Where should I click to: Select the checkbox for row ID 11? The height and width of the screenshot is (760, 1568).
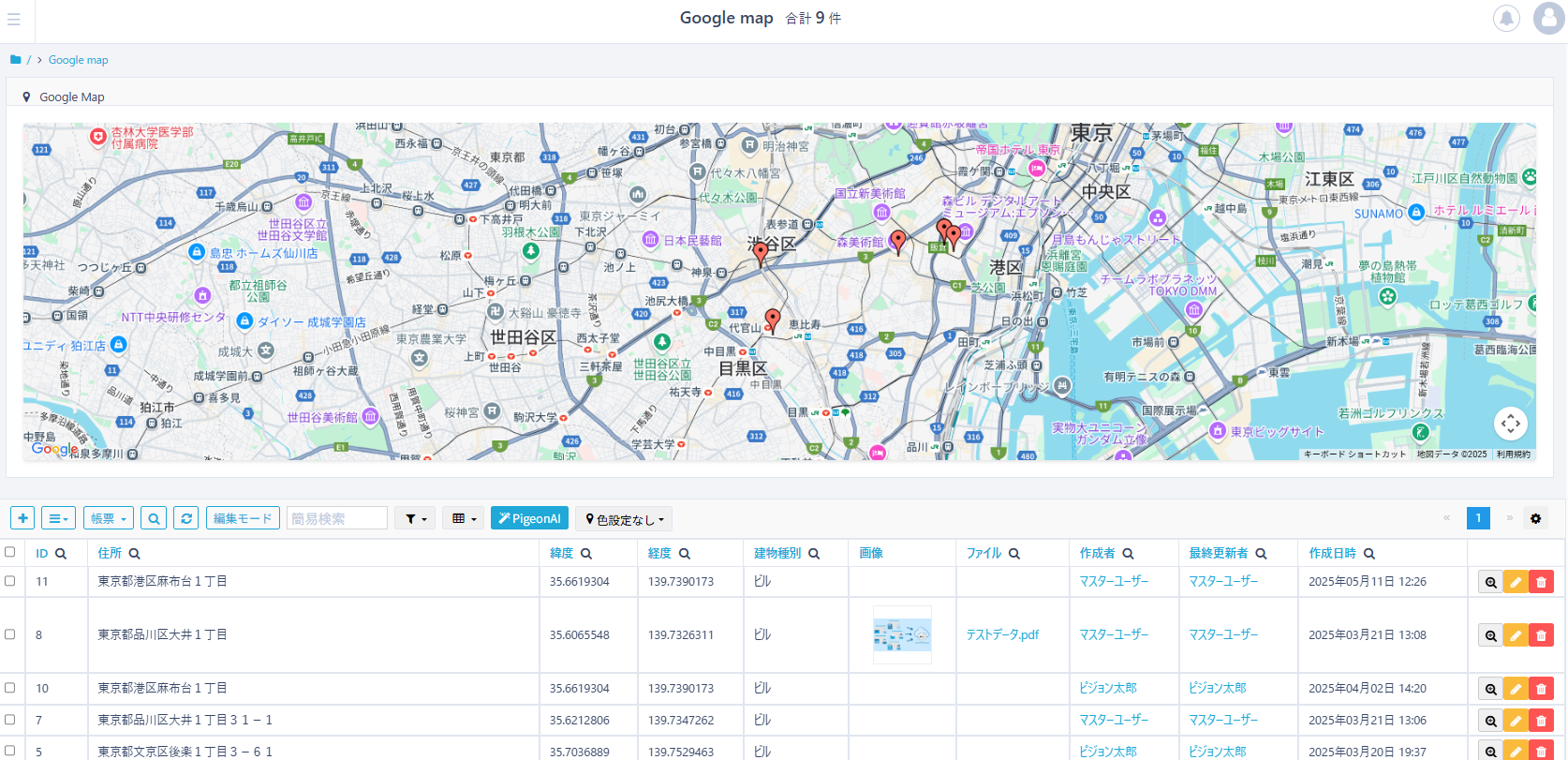10,581
